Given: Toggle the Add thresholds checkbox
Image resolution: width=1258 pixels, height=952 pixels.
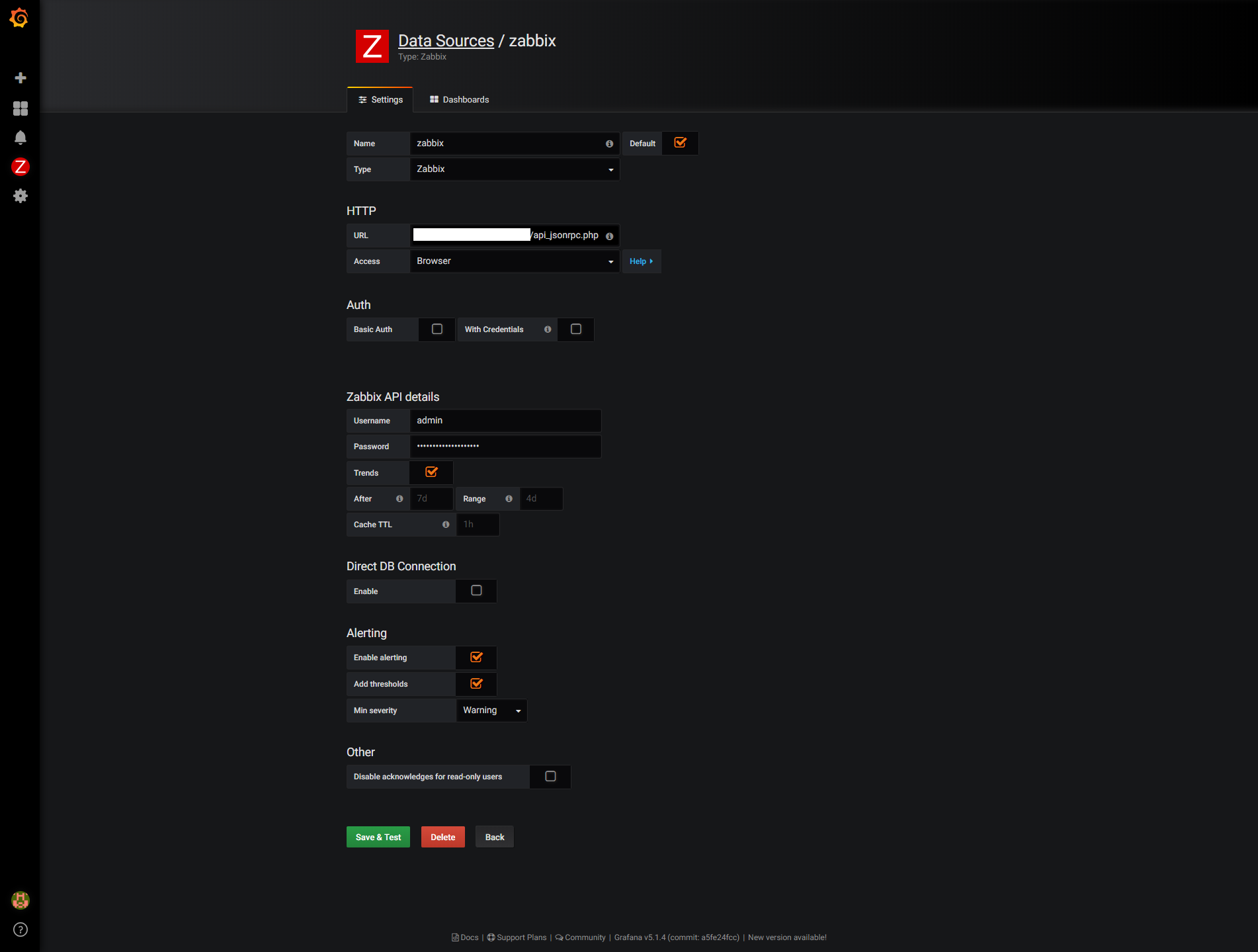Looking at the screenshot, I should (x=476, y=683).
